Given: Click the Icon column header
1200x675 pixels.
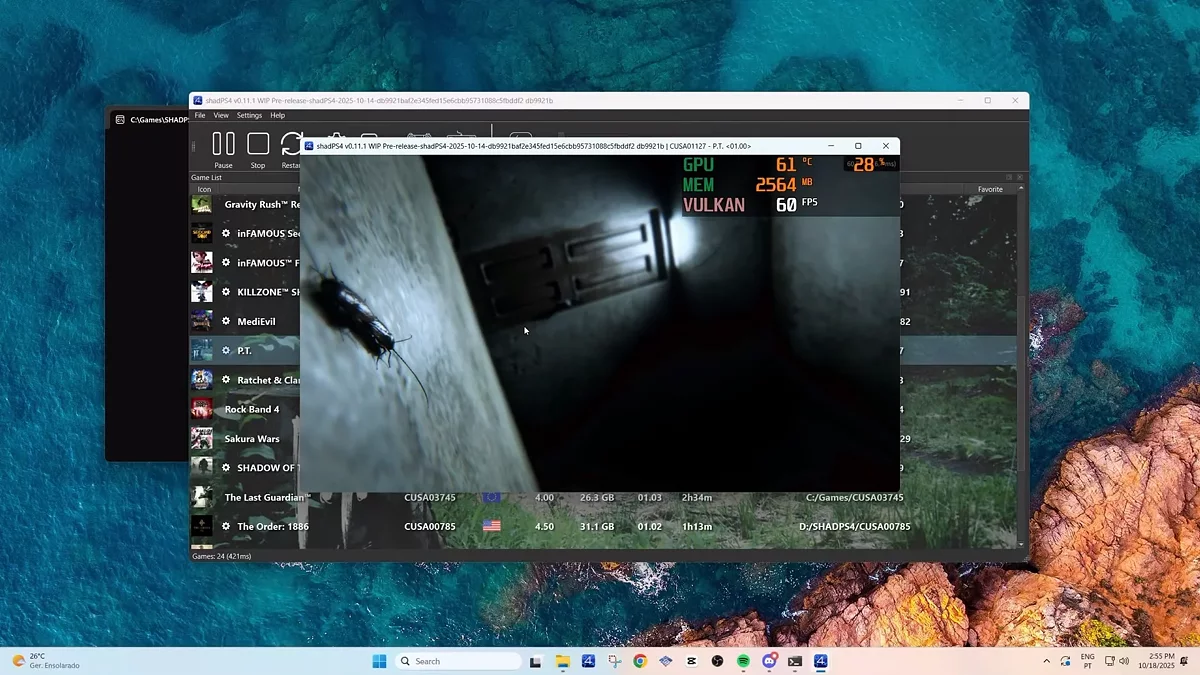Looking at the screenshot, I should point(204,189).
